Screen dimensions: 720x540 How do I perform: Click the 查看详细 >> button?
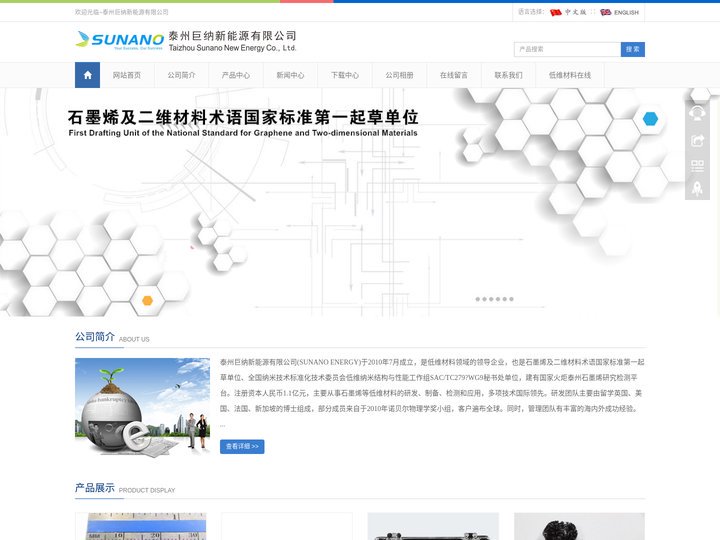pyautogui.click(x=242, y=446)
